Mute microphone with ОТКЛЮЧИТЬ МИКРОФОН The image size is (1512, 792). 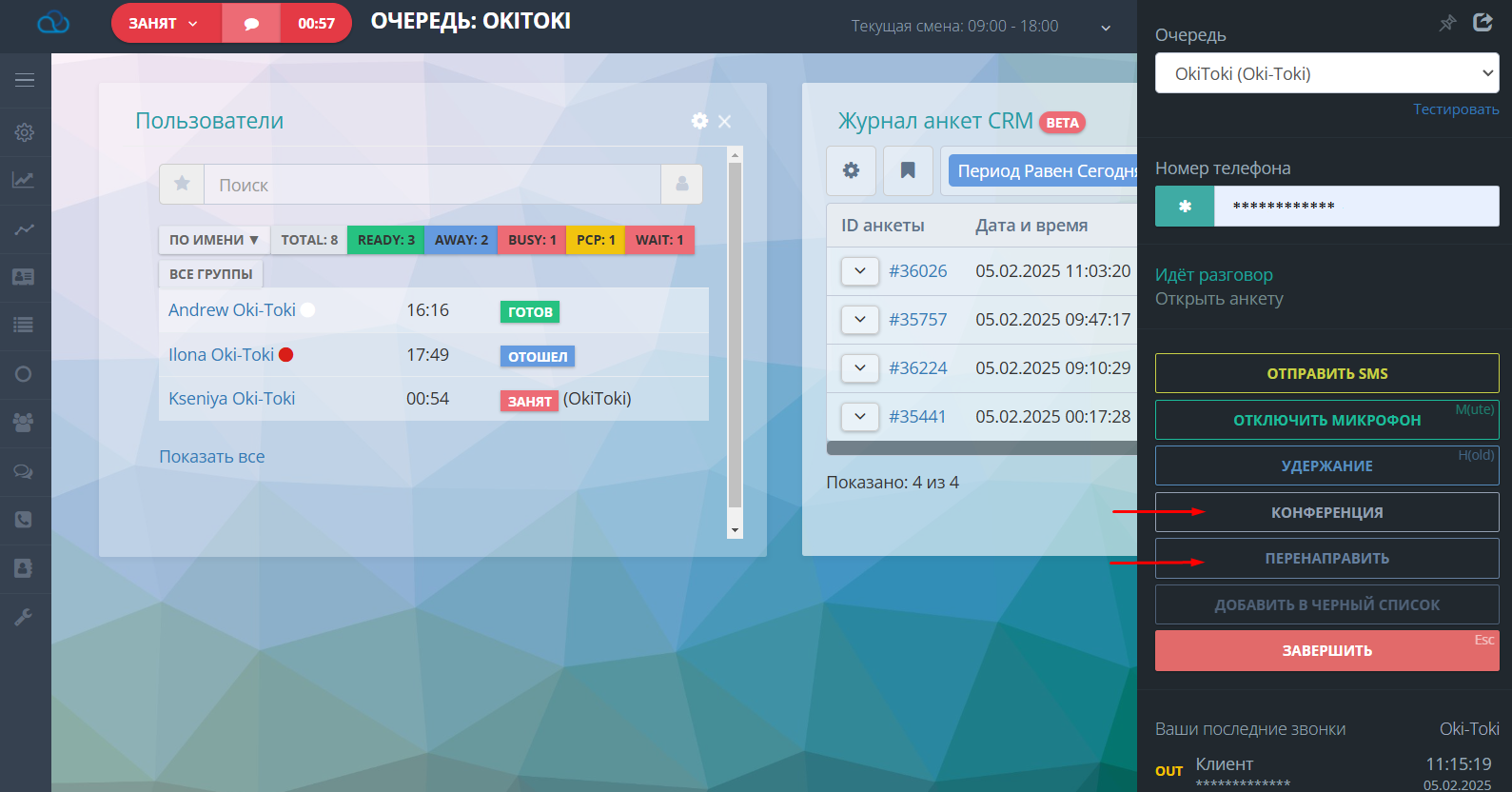coord(1327,420)
